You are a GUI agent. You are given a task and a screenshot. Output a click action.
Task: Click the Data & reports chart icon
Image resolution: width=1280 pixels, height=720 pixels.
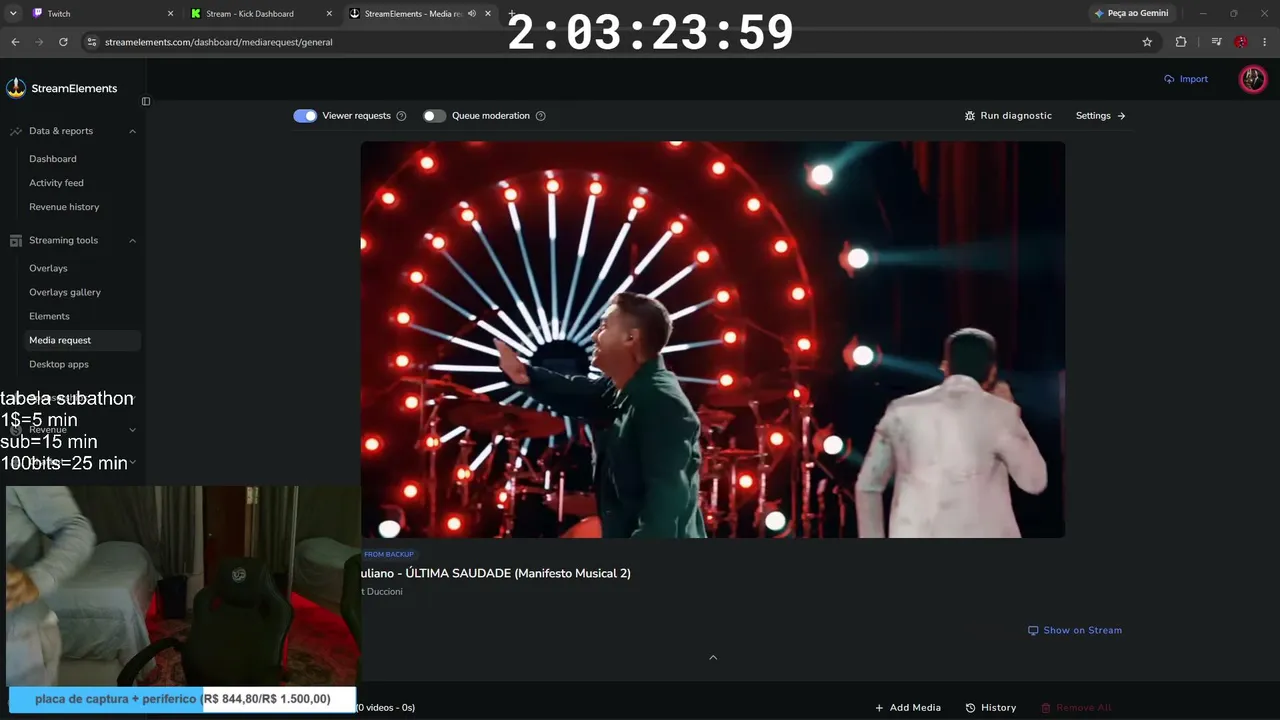(16, 131)
